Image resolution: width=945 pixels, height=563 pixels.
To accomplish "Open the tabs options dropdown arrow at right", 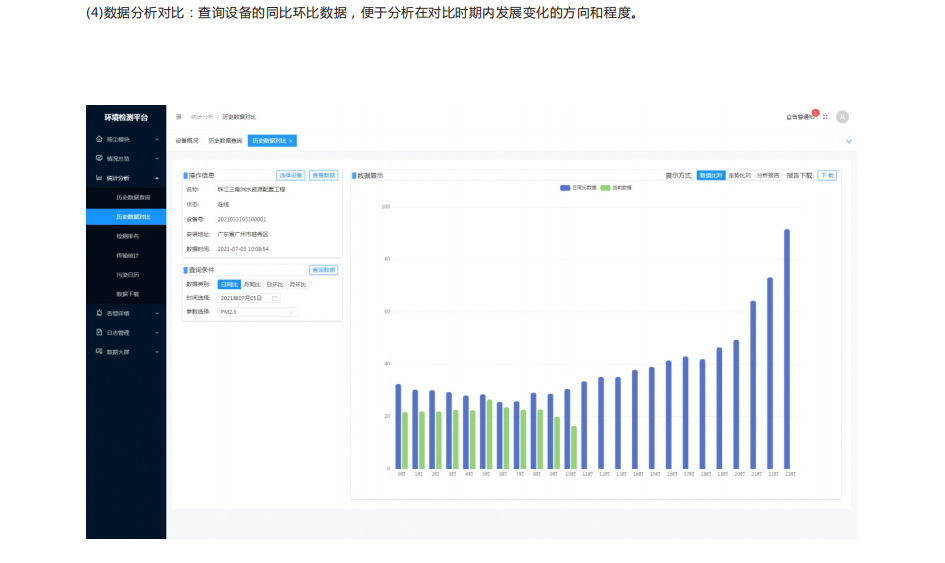I will (x=849, y=141).
